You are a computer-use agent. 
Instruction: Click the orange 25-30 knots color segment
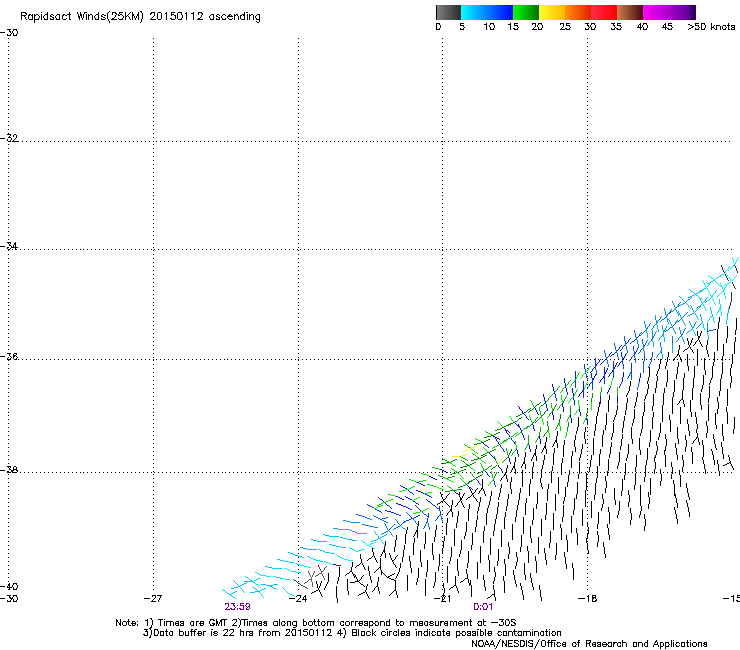pos(578,12)
